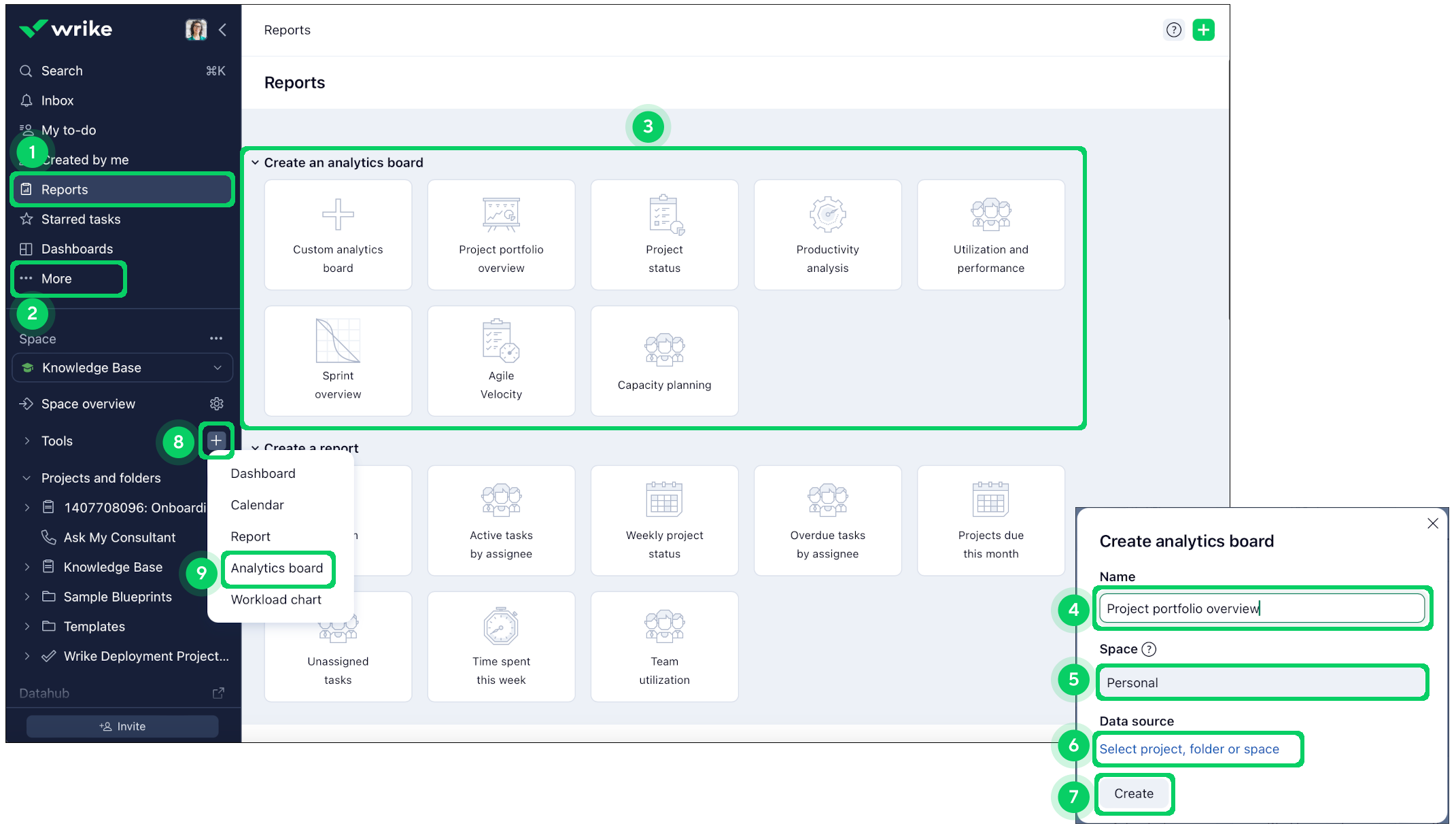Image resolution: width=1456 pixels, height=830 pixels.
Task: Select Analytics board from the menu
Action: [x=277, y=568]
